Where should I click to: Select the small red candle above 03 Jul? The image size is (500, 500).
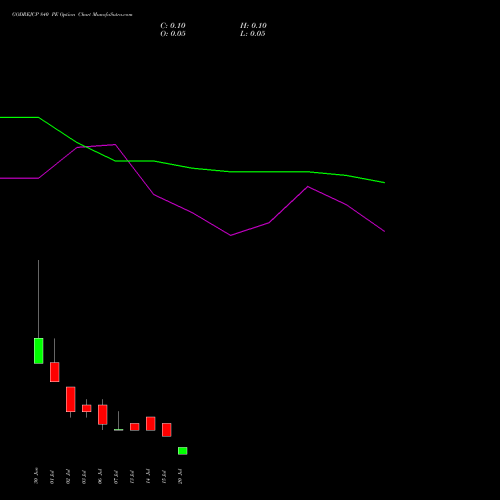(x=87, y=408)
